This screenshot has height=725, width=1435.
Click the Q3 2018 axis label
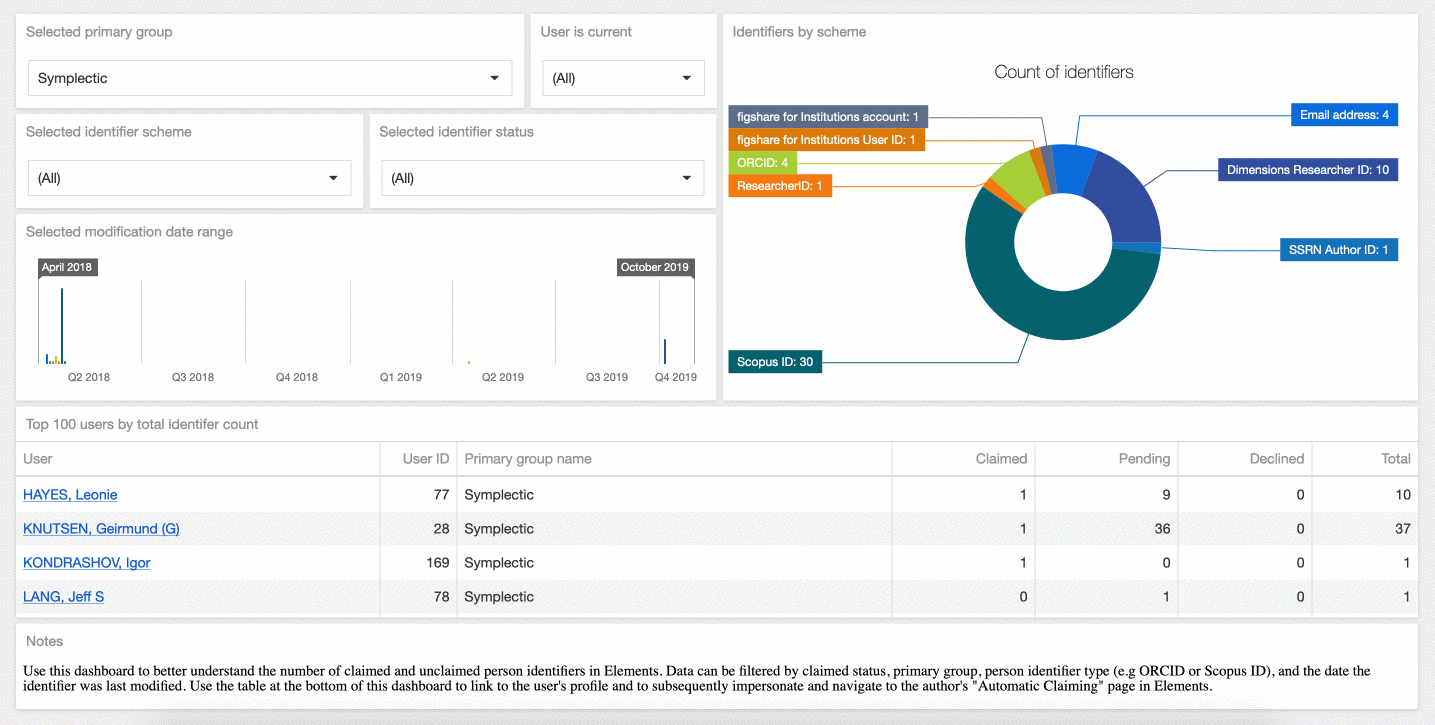pyautogui.click(x=193, y=377)
